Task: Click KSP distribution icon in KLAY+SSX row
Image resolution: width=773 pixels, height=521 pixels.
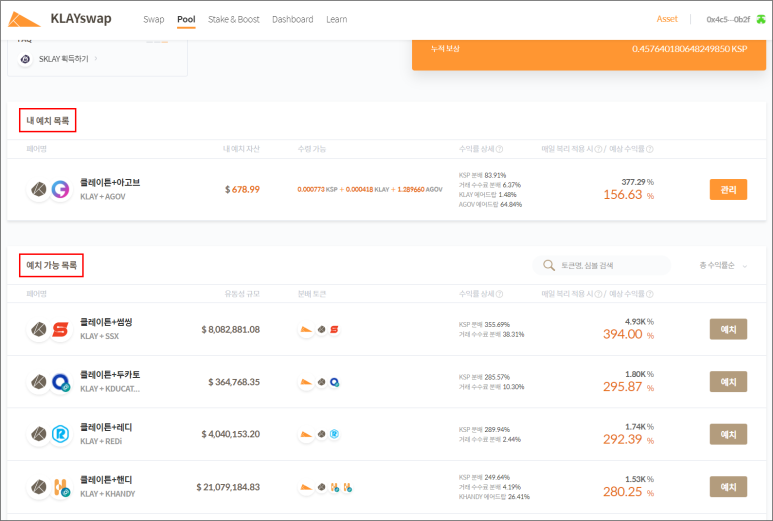Action: [306, 329]
